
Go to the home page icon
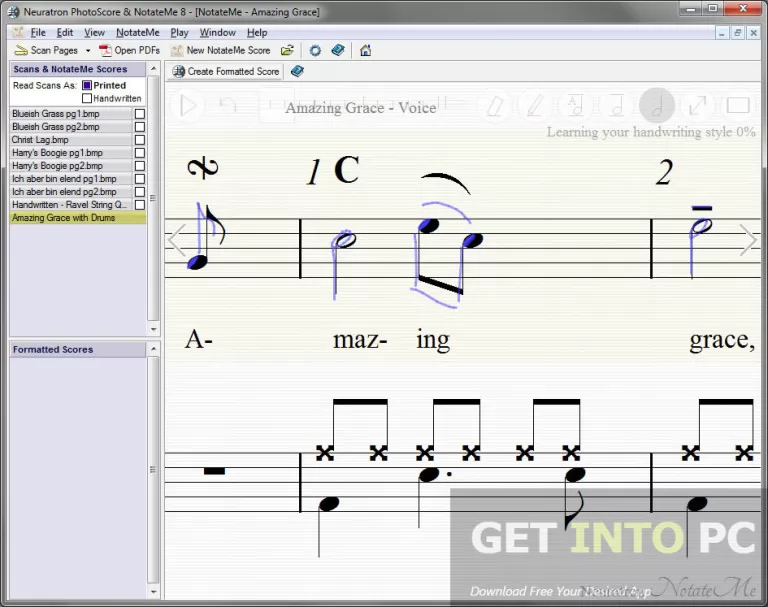click(365, 50)
